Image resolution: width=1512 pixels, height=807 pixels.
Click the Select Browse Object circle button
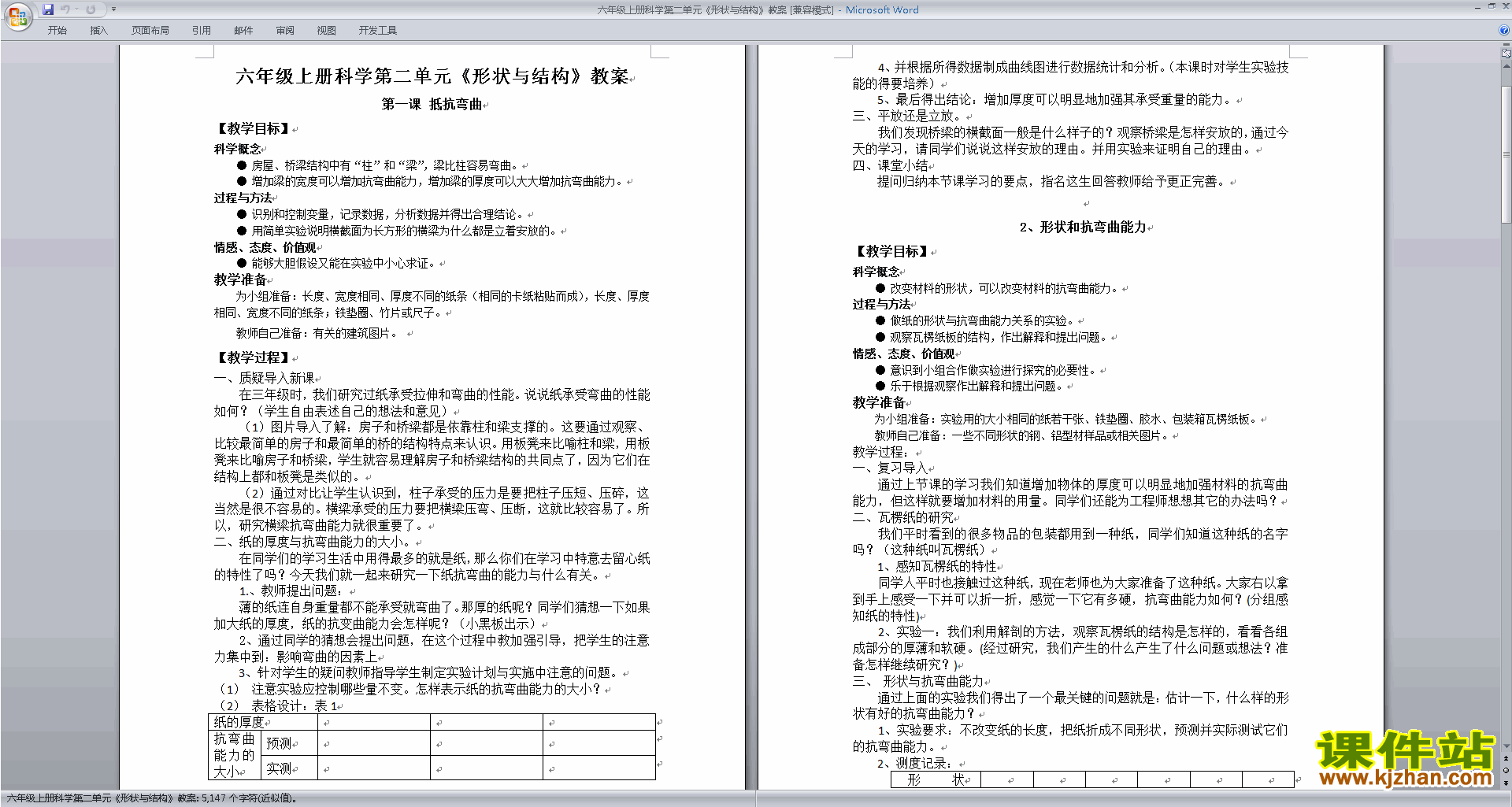[1506, 770]
